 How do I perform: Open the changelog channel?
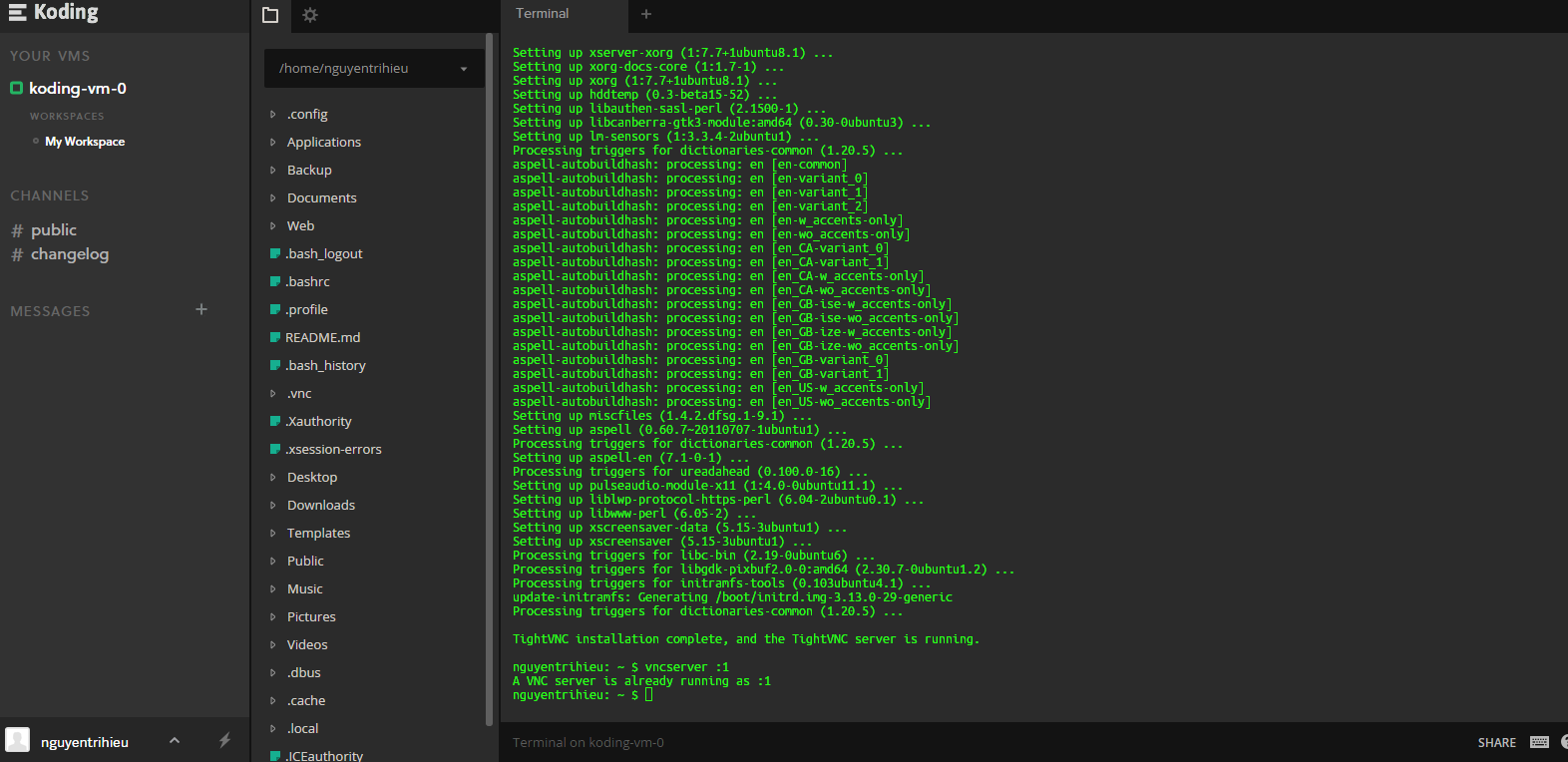coord(69,254)
